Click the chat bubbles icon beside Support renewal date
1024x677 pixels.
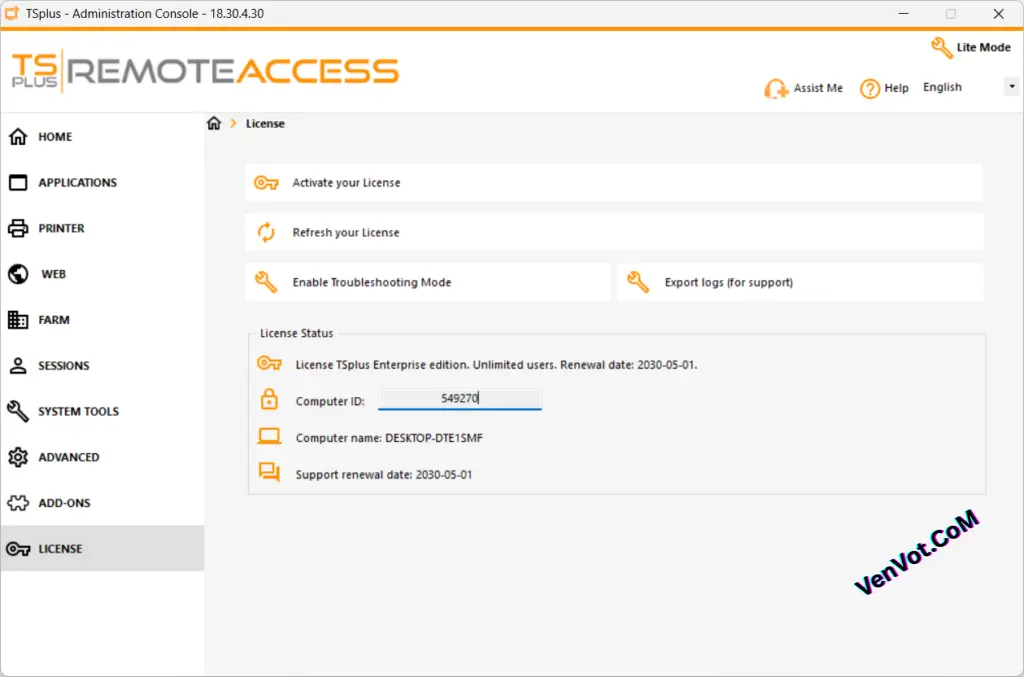tap(269, 472)
